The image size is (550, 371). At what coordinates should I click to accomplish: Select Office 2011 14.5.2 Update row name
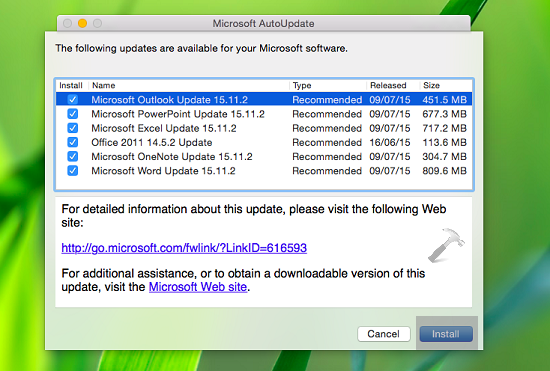point(152,142)
